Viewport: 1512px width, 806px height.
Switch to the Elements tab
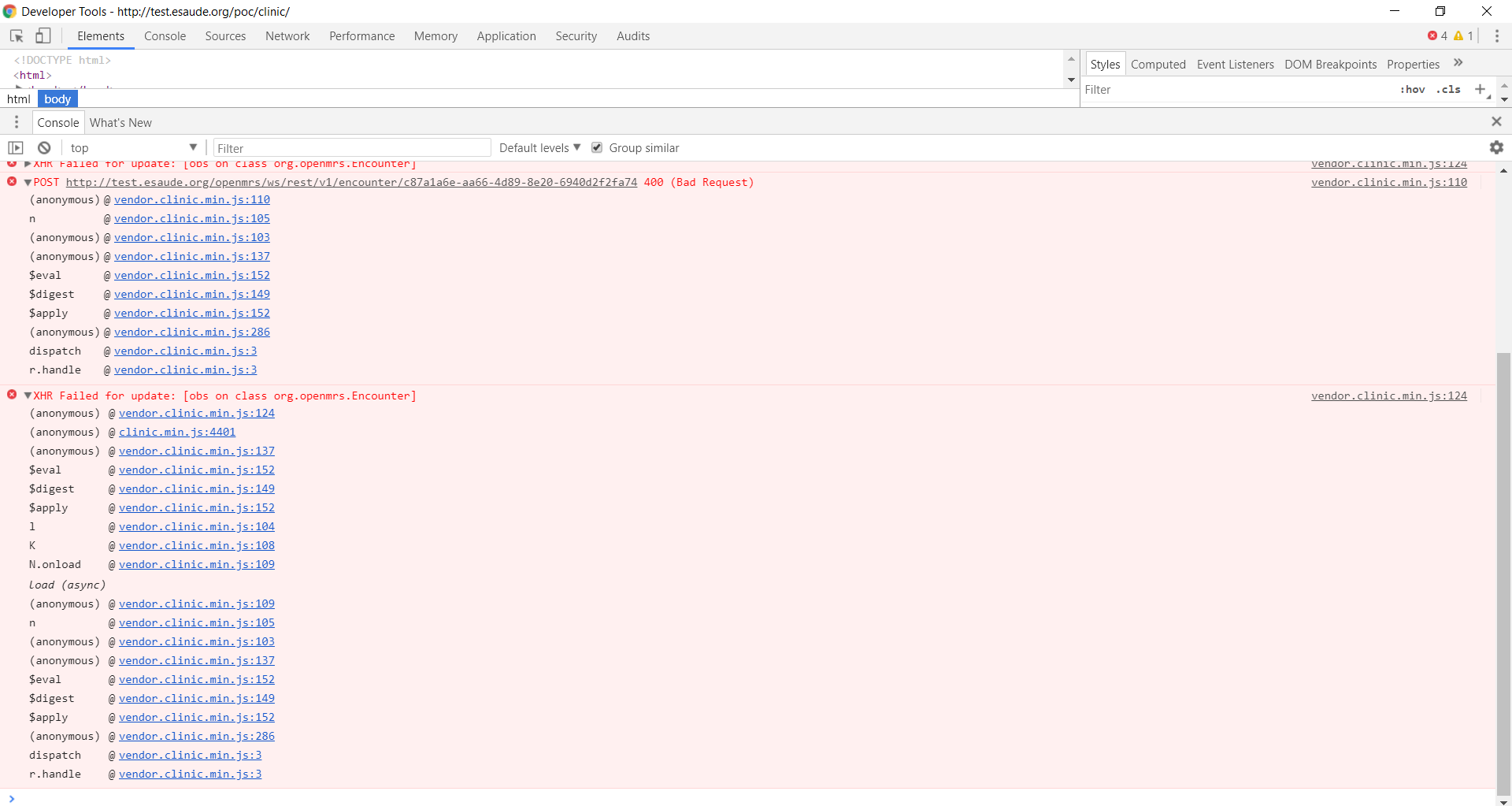pos(101,36)
